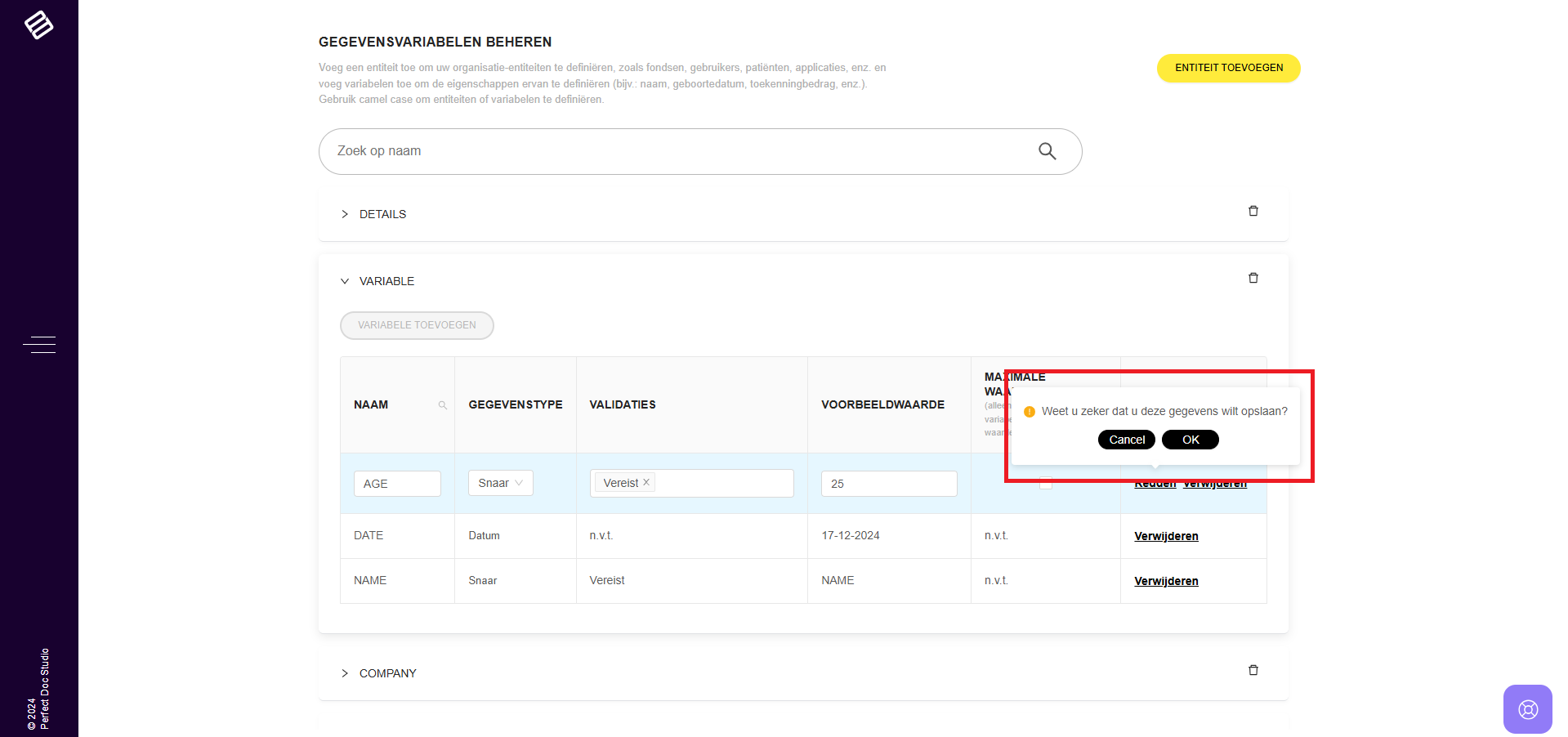Screen dimensions: 1568x737
Task: Confirm saving with the OK button
Action: (x=1190, y=440)
